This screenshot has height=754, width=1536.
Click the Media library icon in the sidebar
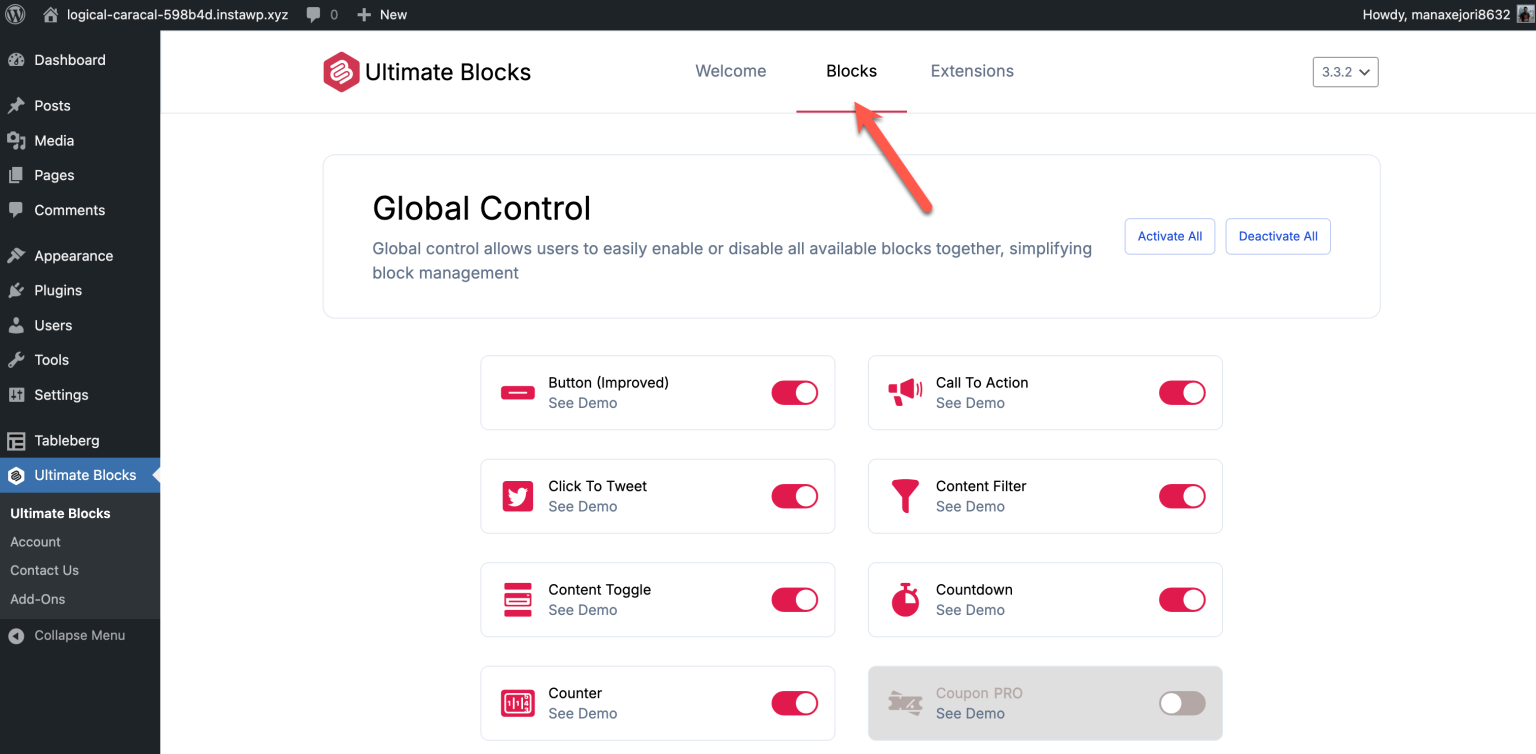click(x=18, y=140)
